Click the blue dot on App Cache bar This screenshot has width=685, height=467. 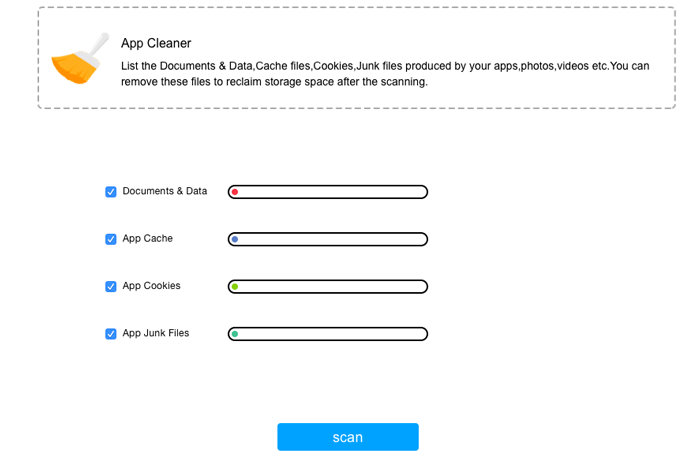234,239
